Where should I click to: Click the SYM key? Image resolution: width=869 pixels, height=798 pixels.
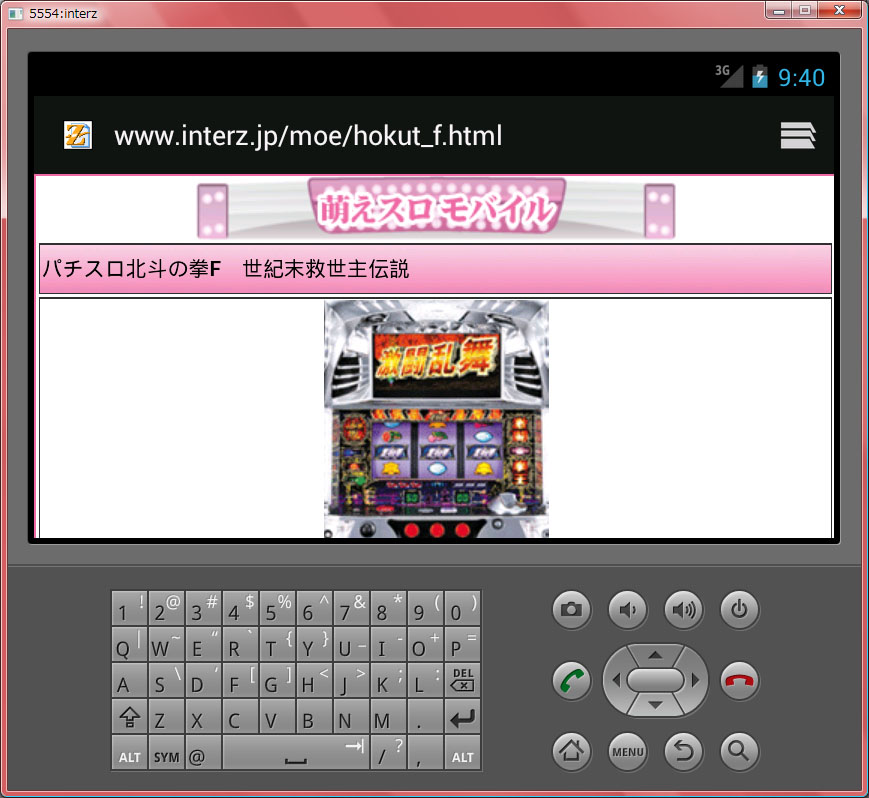click(166, 753)
